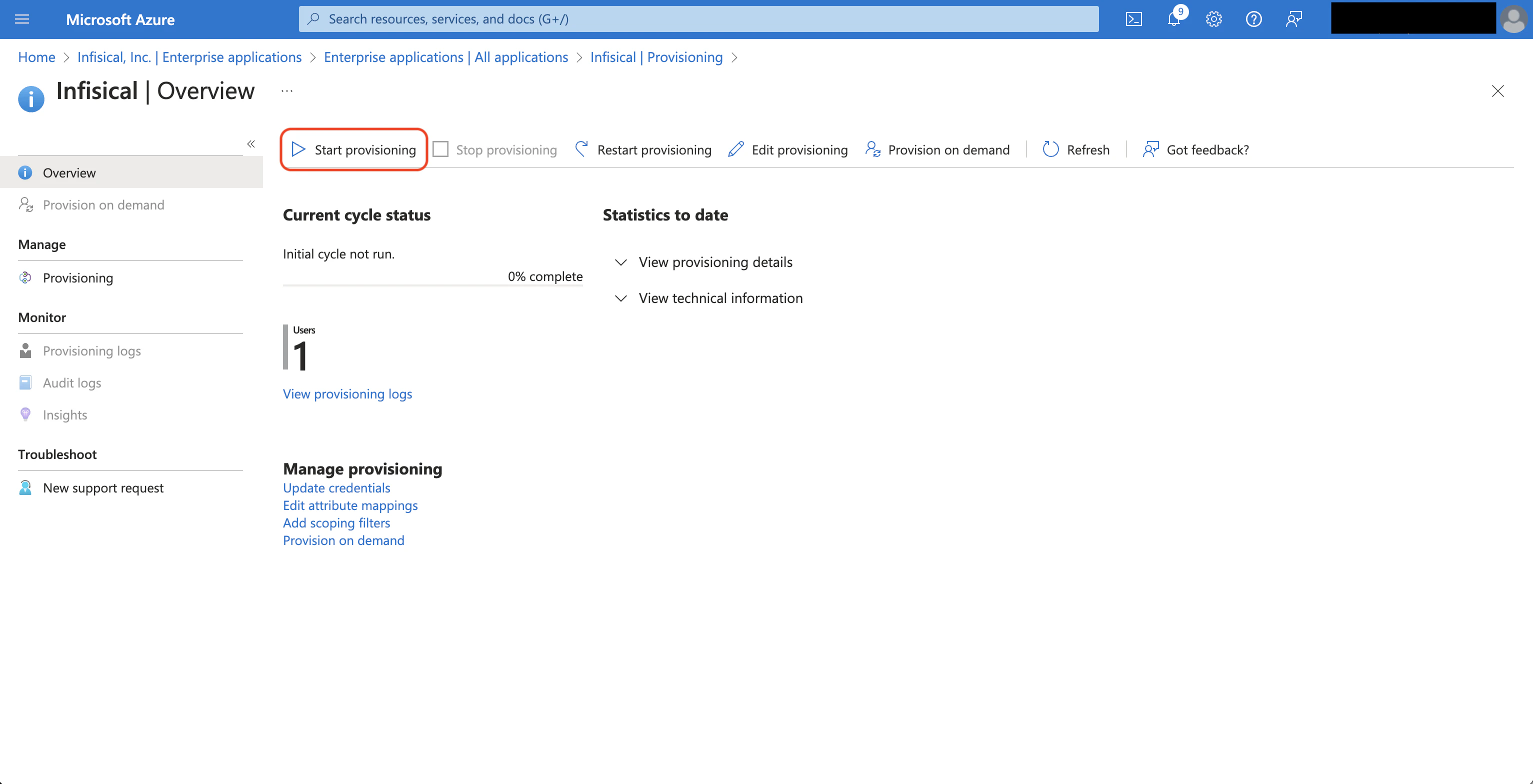The width and height of the screenshot is (1533, 784).
Task: Open View provisioning logs link
Action: pos(347,393)
